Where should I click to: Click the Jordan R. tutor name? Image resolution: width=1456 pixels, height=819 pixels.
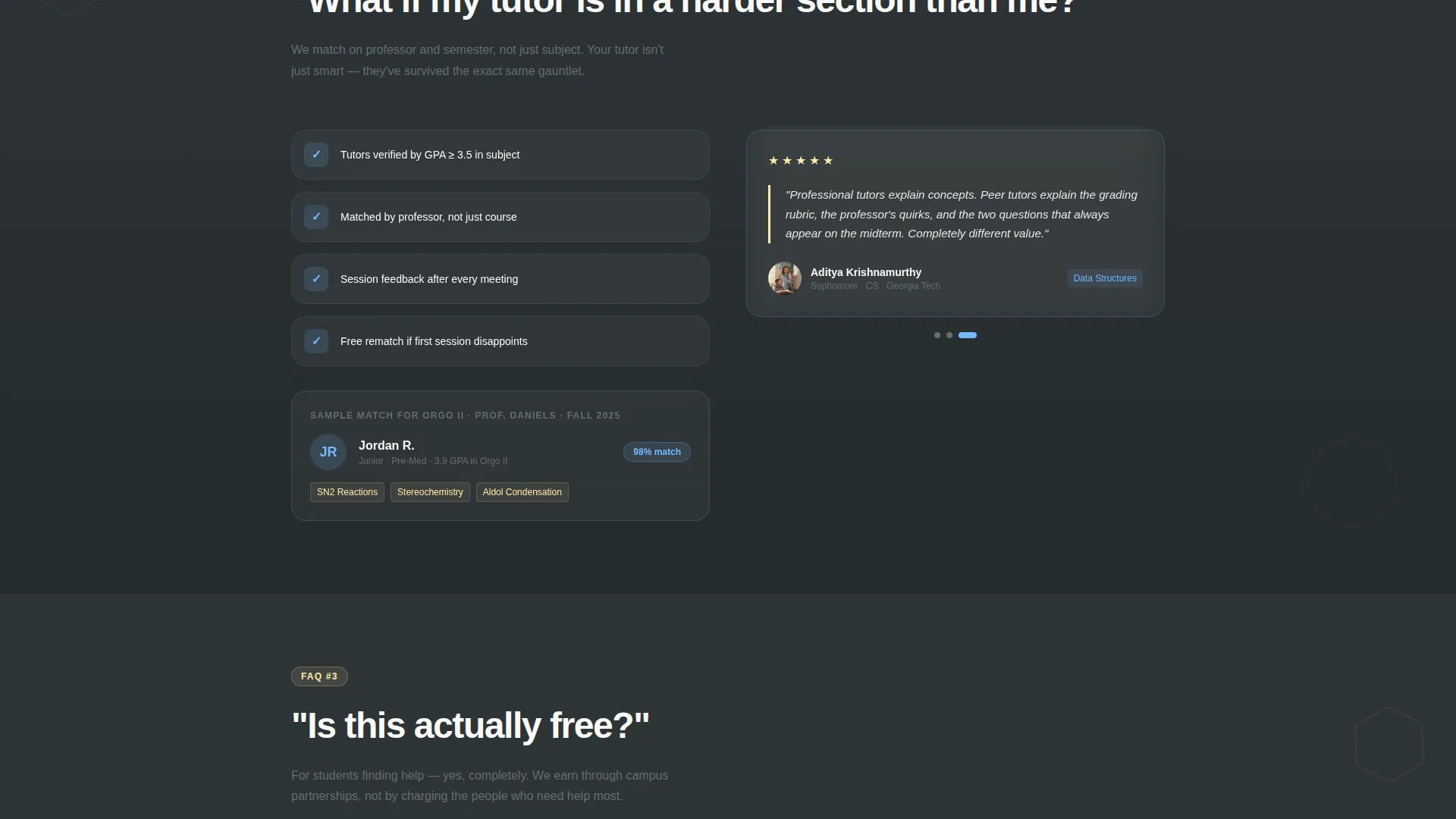click(x=387, y=446)
